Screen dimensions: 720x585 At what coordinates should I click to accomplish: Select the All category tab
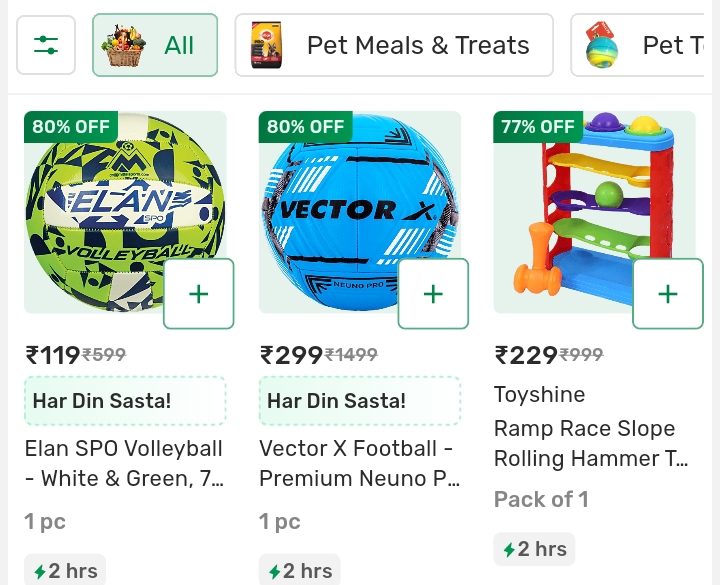155,45
